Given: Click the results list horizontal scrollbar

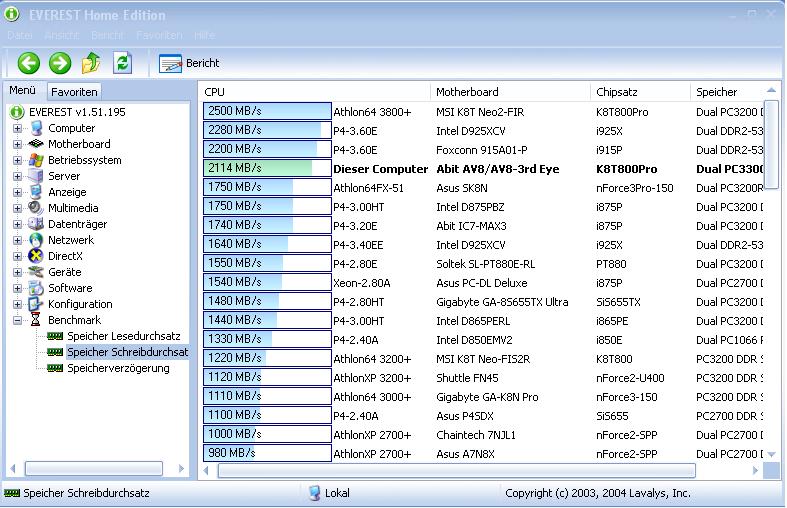Looking at the screenshot, I should (456, 470).
